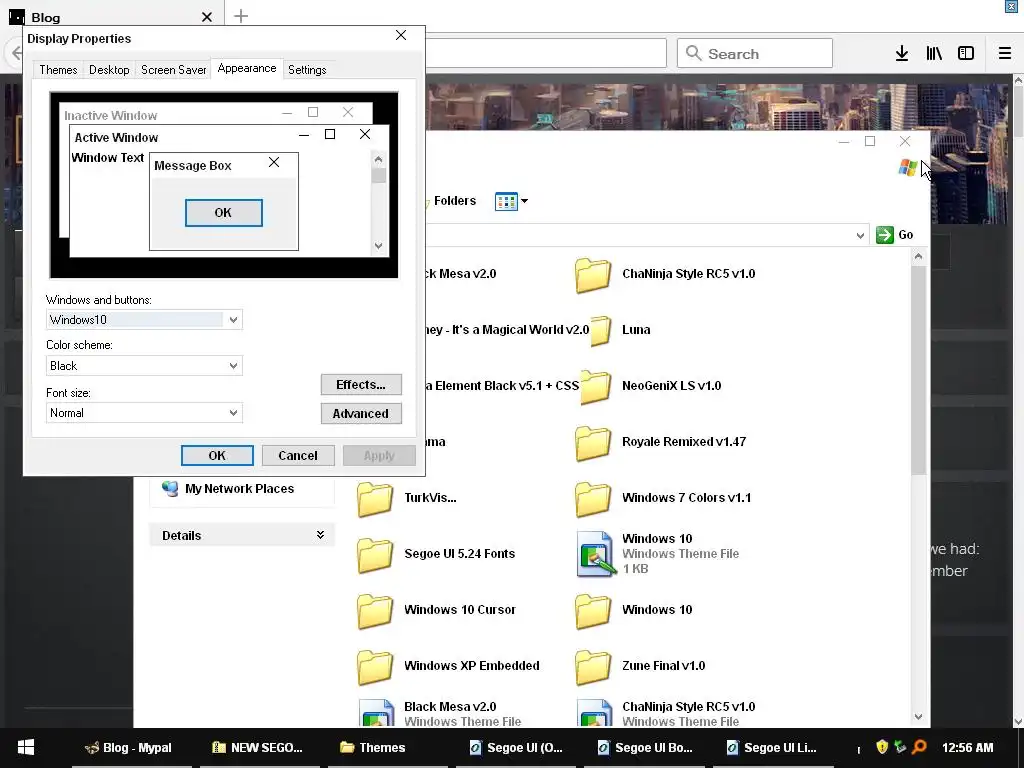Click the orange magnifier tray icon
The image size is (1024, 768).
click(919, 747)
